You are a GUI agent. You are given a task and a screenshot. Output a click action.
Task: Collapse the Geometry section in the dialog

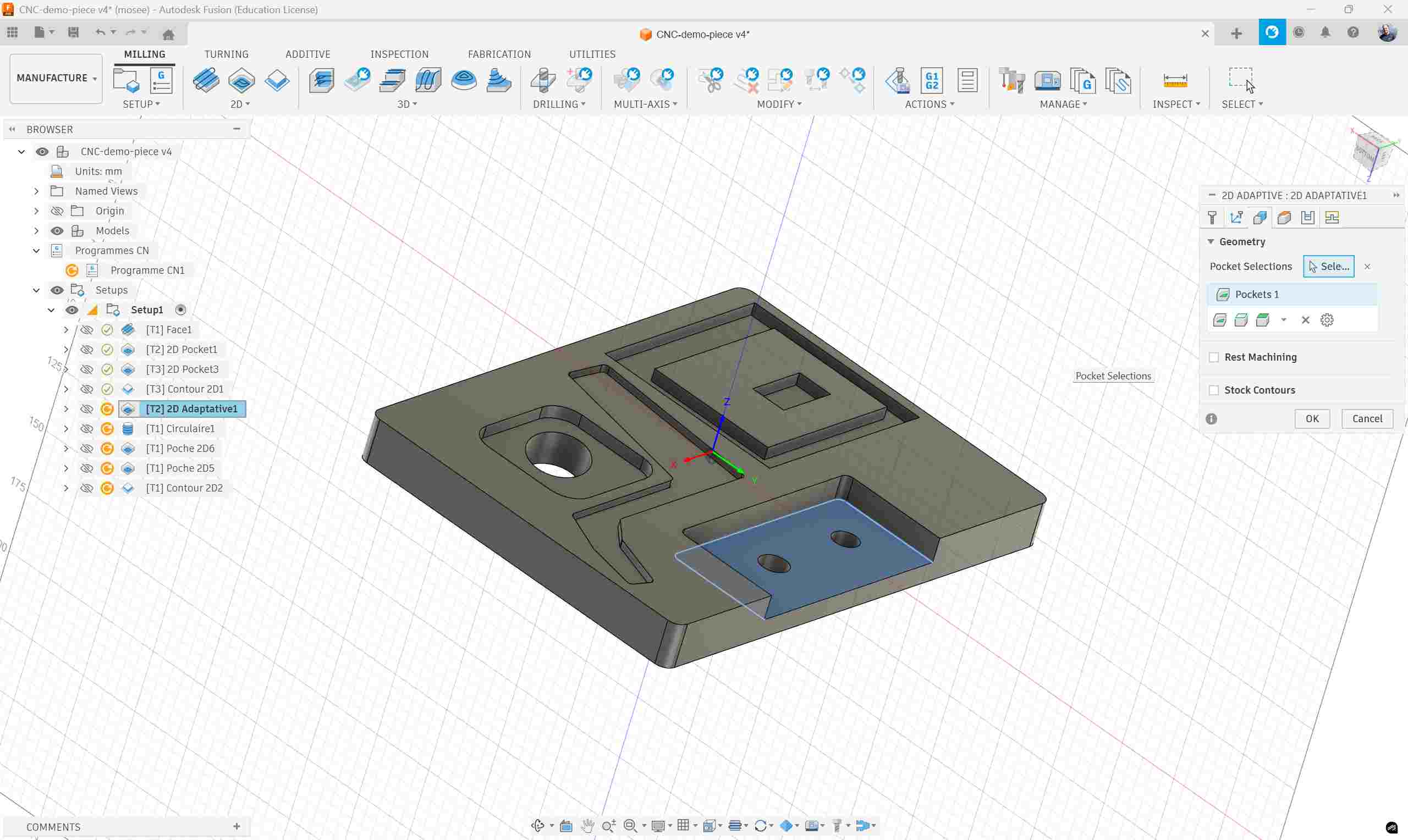[x=1211, y=241]
